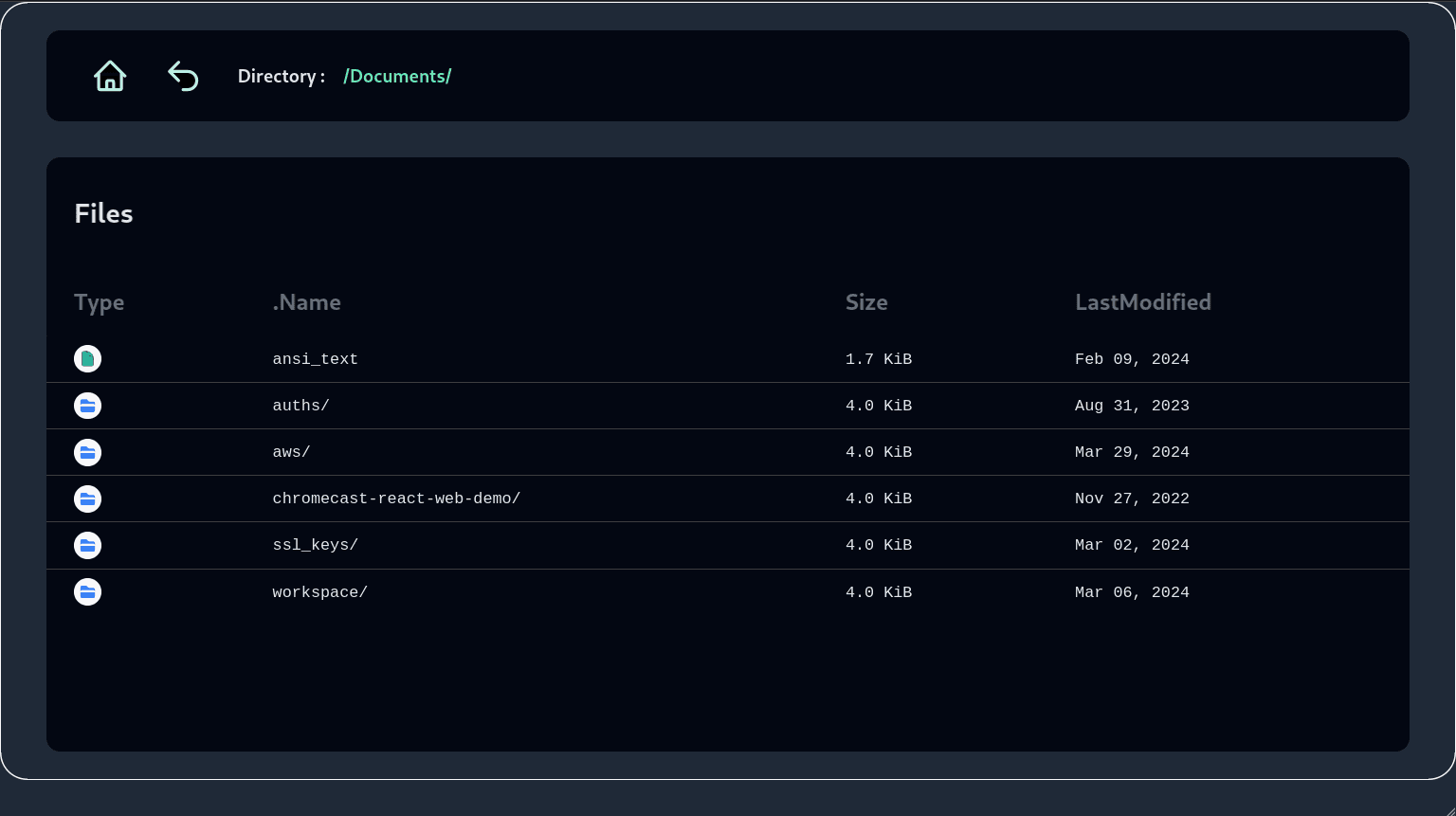Click the folder icon for chromecast-react-web-demo/

click(88, 499)
